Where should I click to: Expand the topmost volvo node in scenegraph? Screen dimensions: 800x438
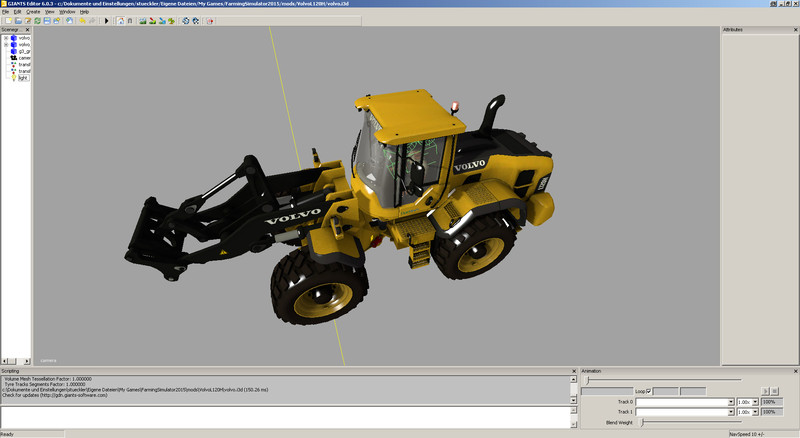pos(6,38)
